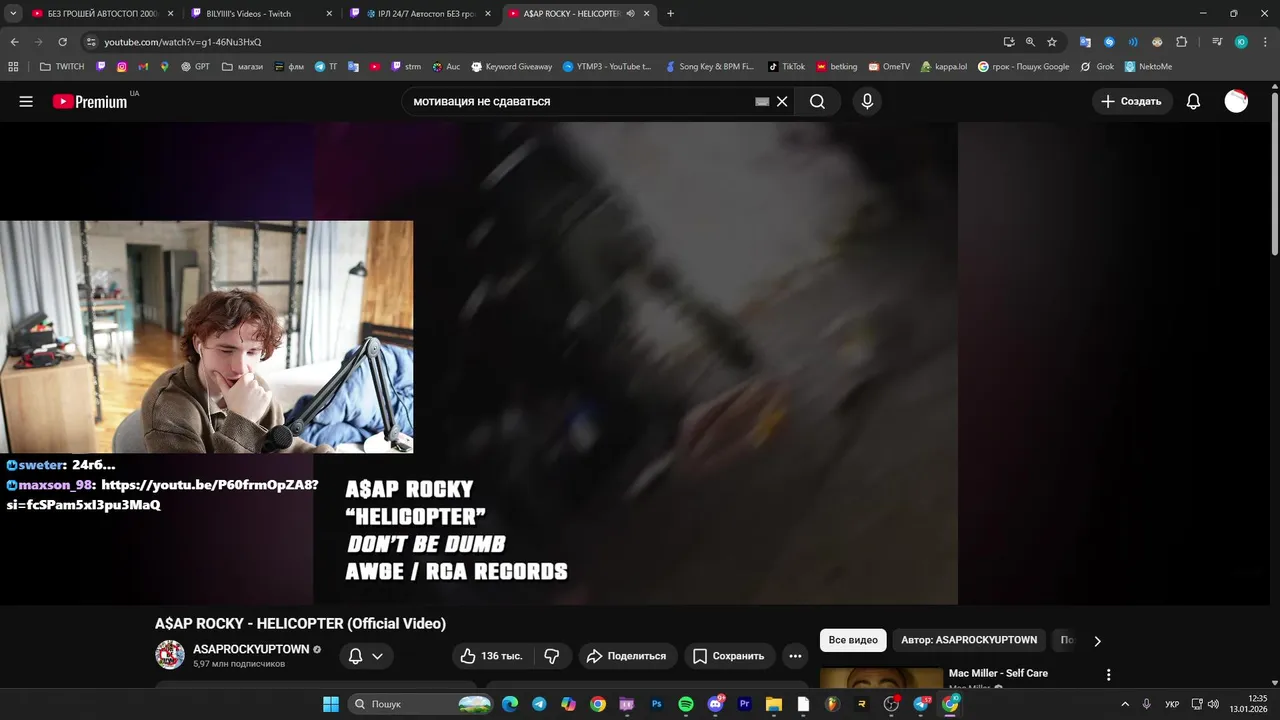Viewport: 1280px width, 720px height.
Task: Go to YouTube Premium home logo
Action: click(x=90, y=101)
